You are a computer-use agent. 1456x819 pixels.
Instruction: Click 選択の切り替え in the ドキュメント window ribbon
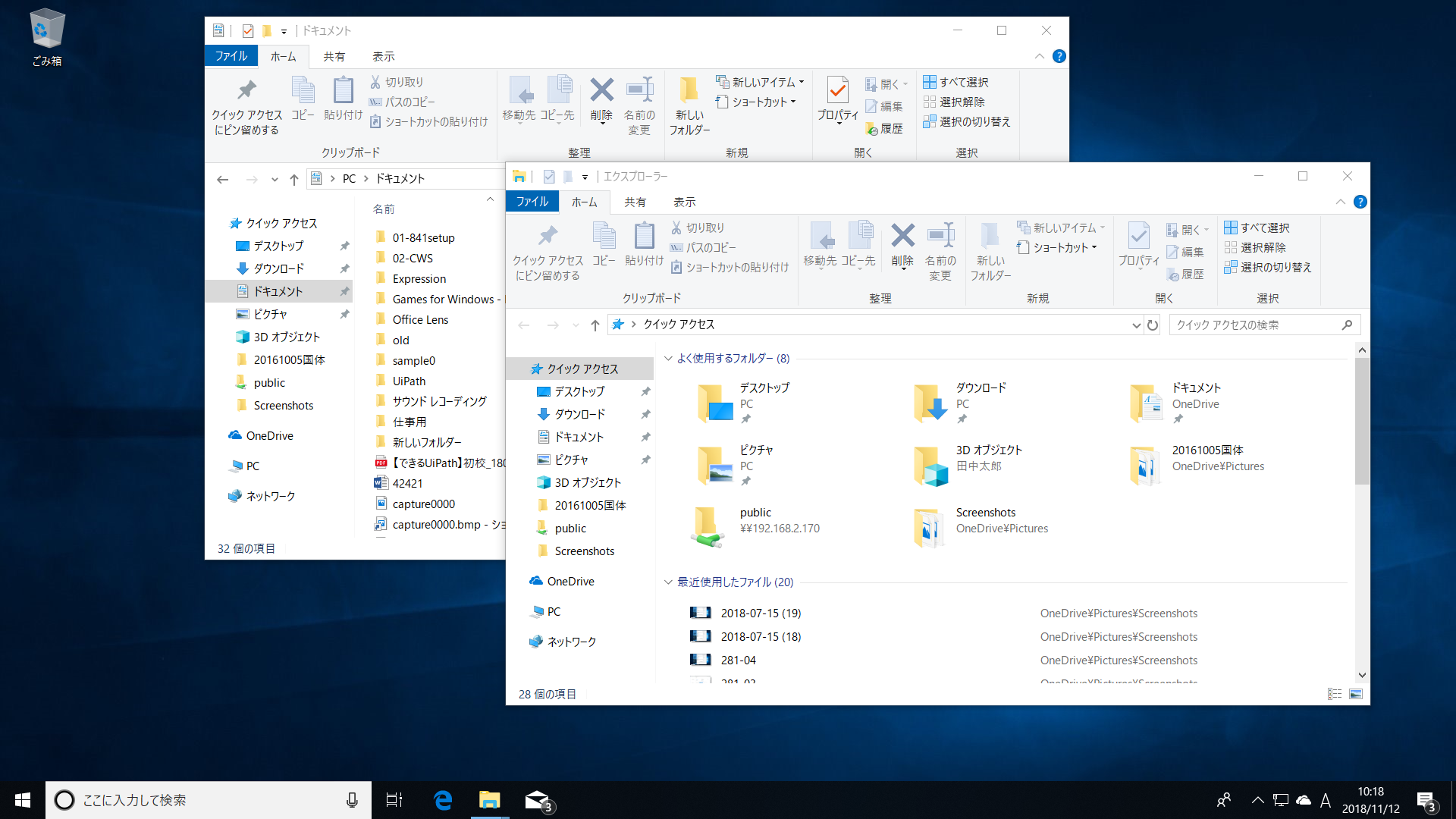(967, 121)
